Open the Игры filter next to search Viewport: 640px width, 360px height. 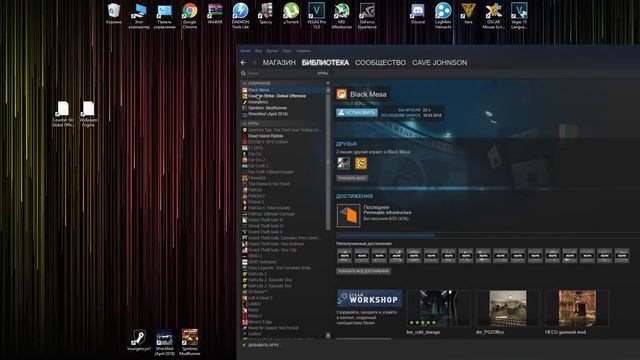[322, 73]
